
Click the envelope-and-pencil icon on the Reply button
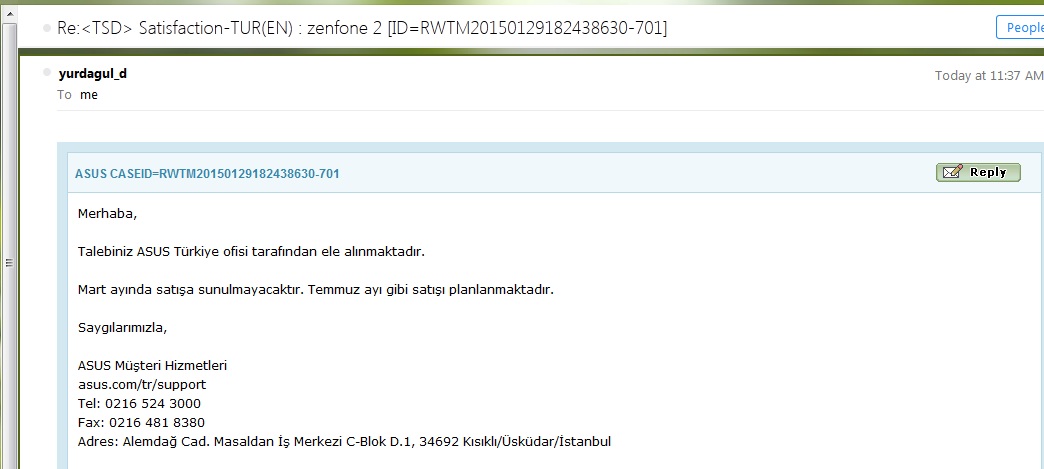(x=953, y=173)
